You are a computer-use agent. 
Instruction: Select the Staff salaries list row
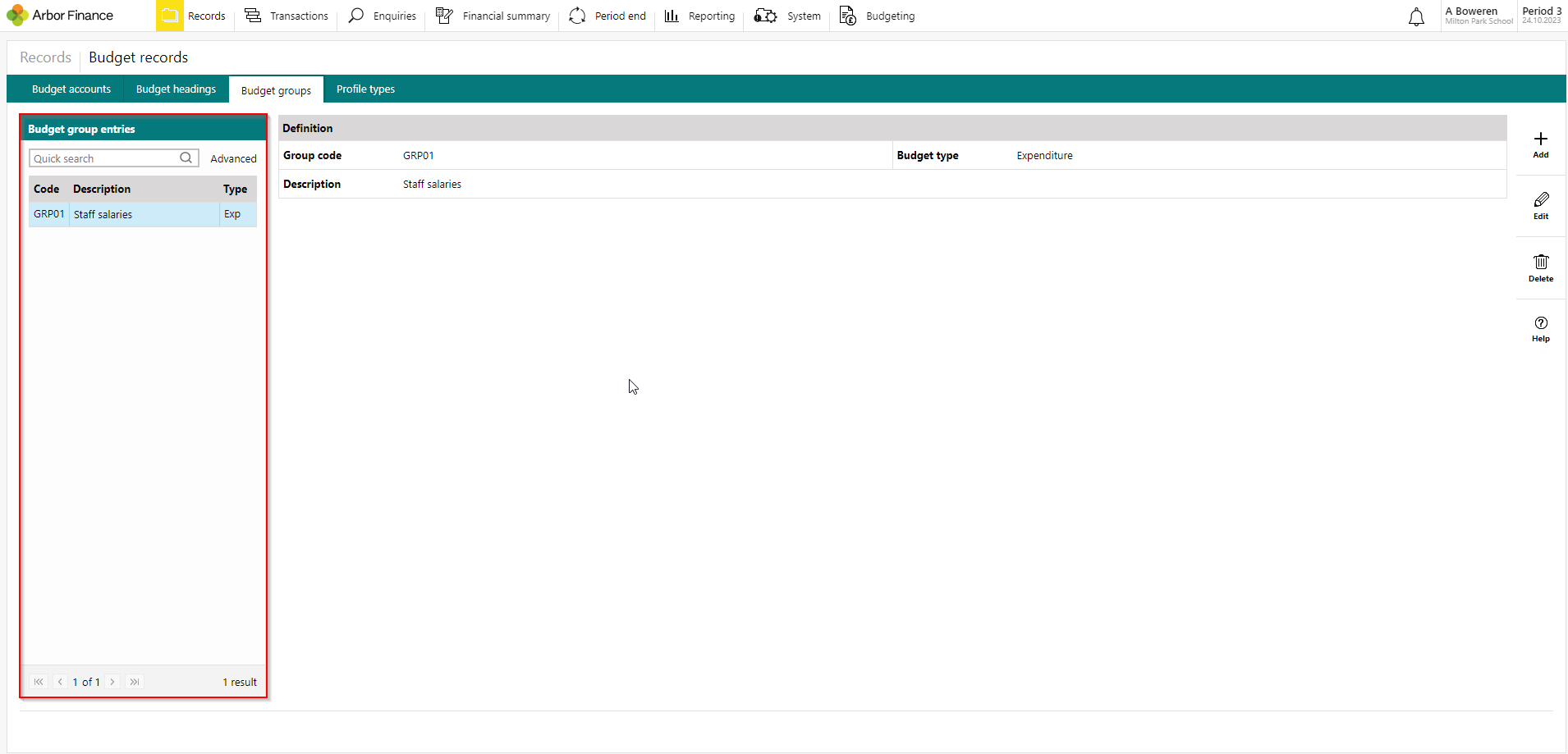coord(143,214)
